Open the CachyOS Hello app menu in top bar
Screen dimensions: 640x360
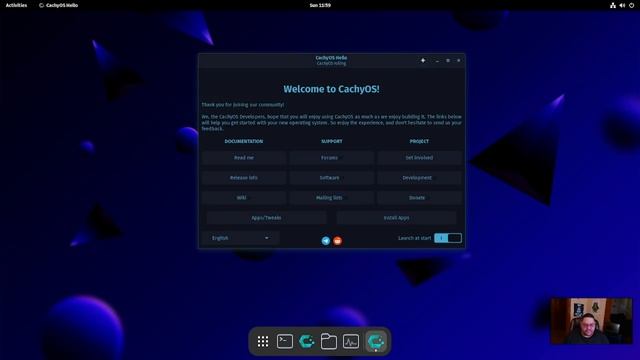point(58,5)
